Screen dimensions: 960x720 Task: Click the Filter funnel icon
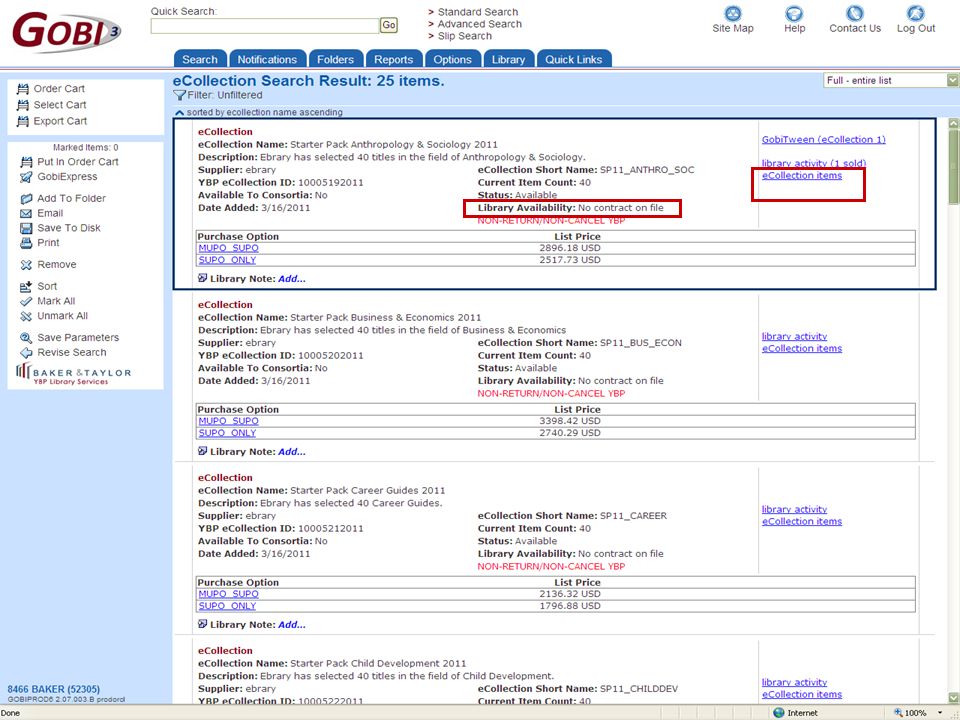coord(179,96)
